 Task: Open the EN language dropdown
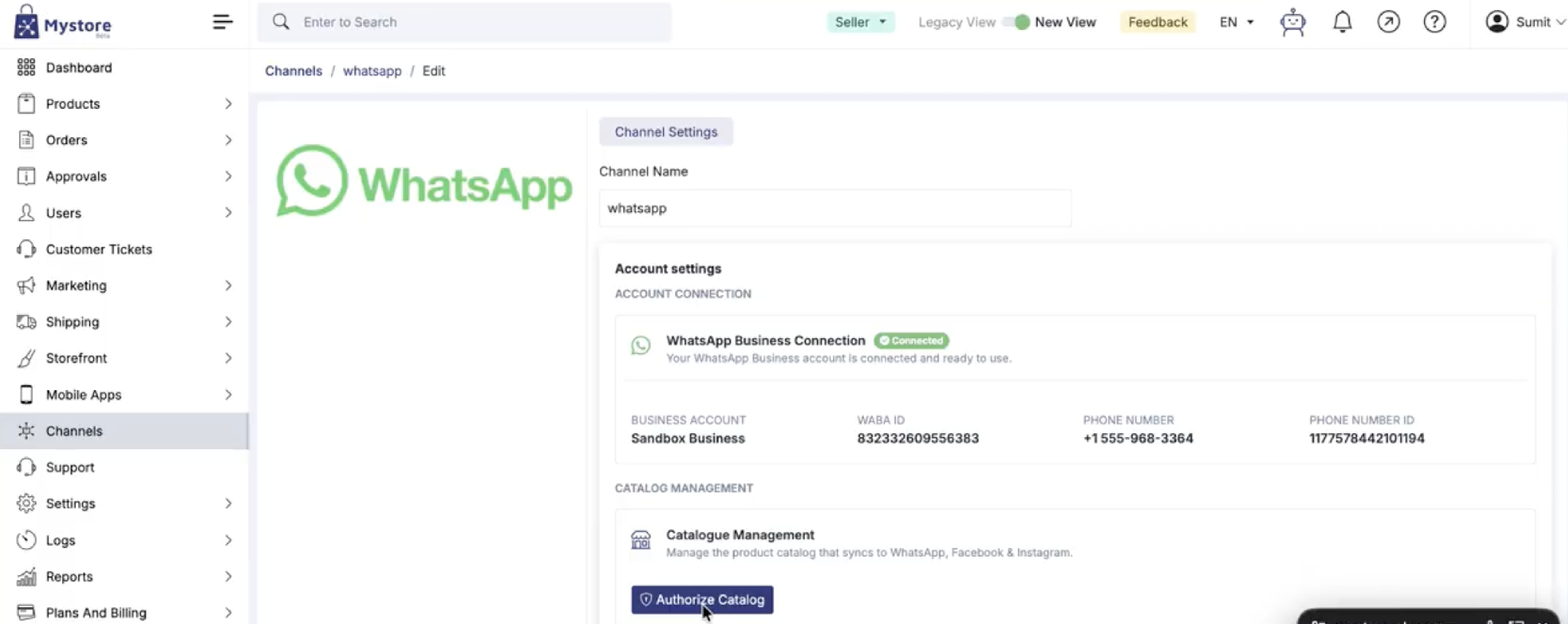pyautogui.click(x=1236, y=22)
